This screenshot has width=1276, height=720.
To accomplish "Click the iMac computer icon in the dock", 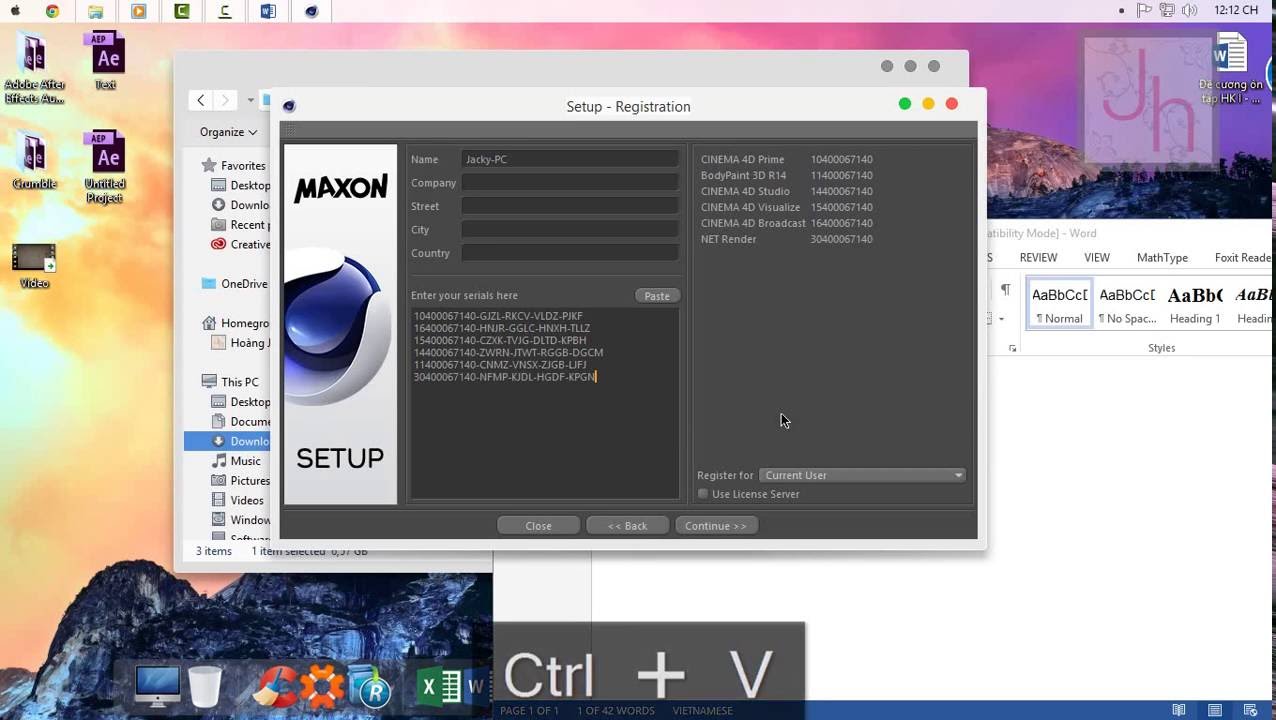I will tap(157, 686).
